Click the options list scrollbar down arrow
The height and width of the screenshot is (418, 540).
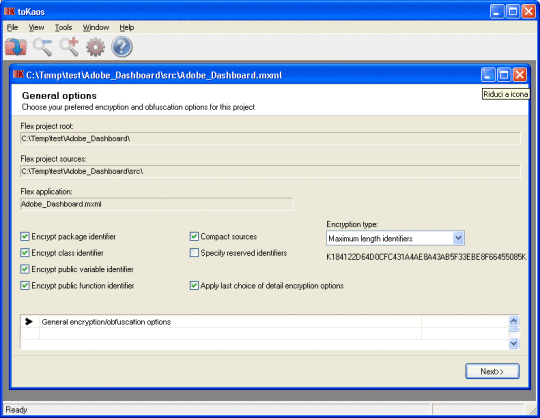tap(514, 343)
